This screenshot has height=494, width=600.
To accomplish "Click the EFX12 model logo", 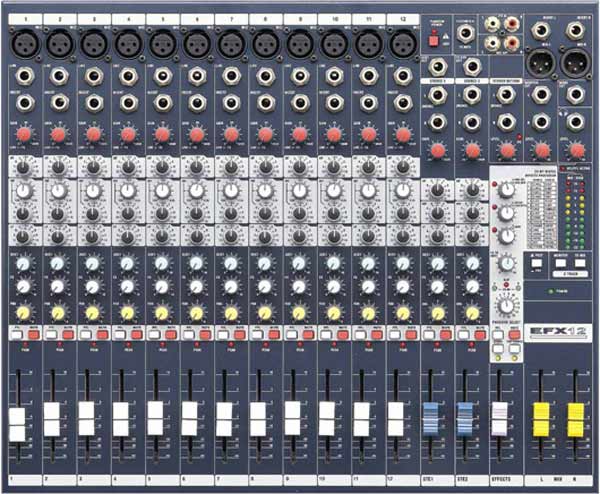I will tap(558, 331).
